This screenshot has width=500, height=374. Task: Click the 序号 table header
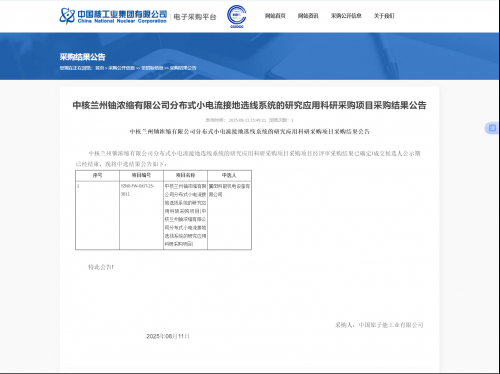(x=97, y=175)
